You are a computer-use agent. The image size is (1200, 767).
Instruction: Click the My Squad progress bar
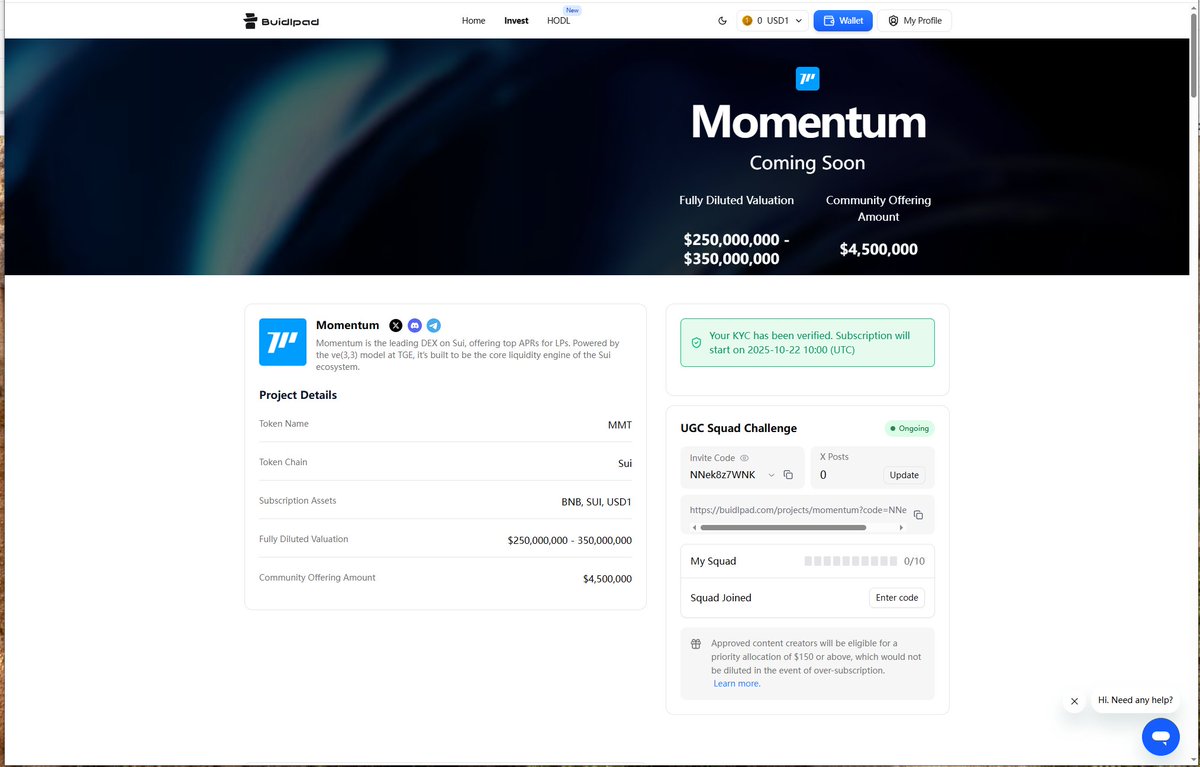(x=851, y=561)
